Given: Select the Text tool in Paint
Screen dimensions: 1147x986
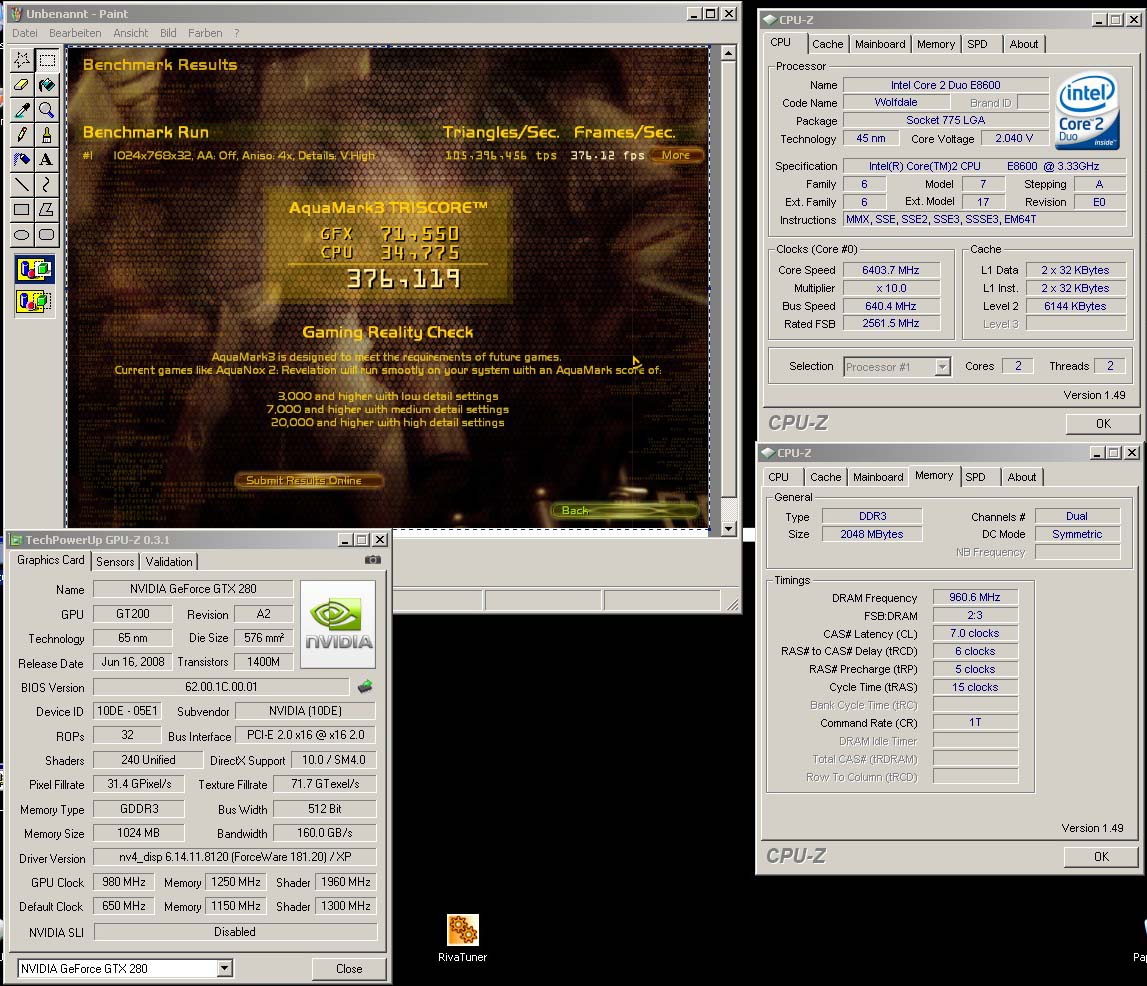Looking at the screenshot, I should pos(47,159).
